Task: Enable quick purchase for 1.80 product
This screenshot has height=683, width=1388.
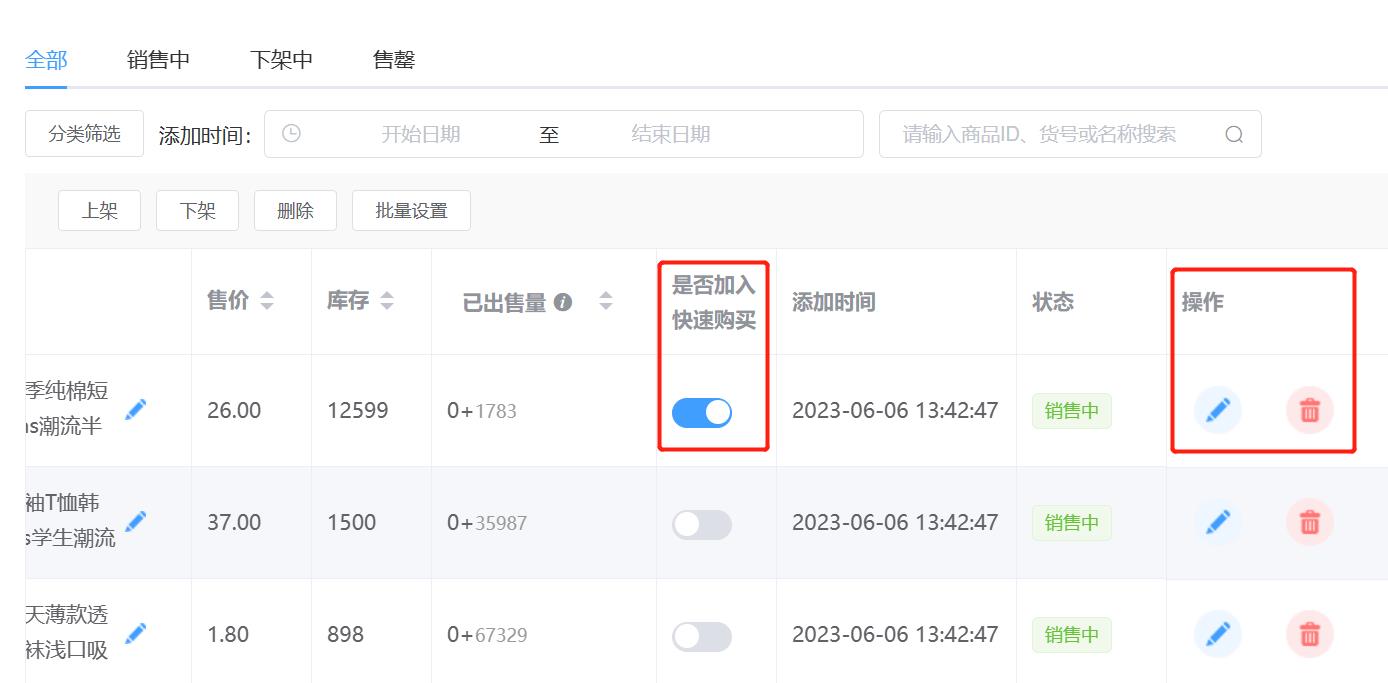Action: (702, 636)
